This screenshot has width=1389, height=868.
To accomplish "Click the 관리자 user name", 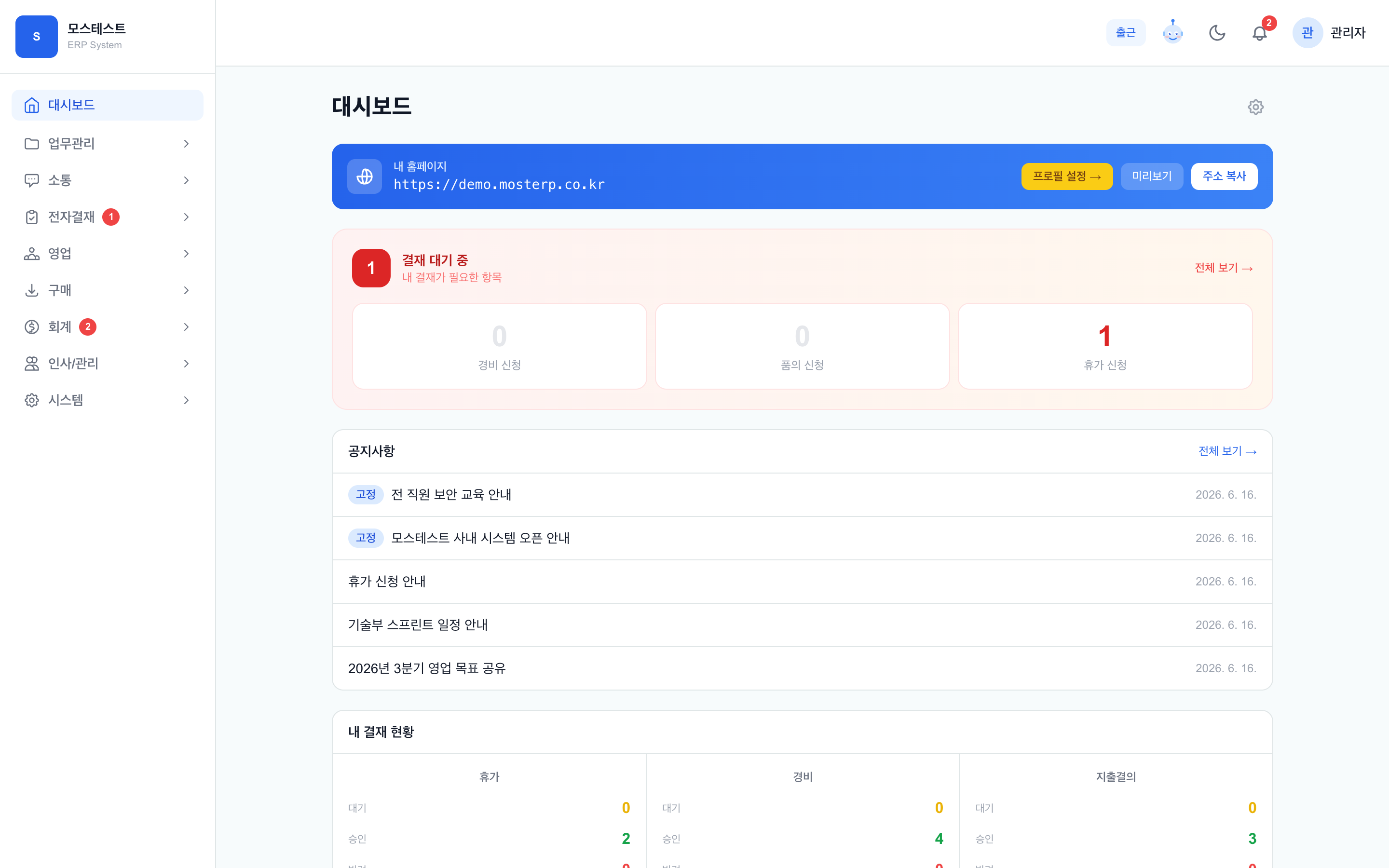I will 1348,33.
